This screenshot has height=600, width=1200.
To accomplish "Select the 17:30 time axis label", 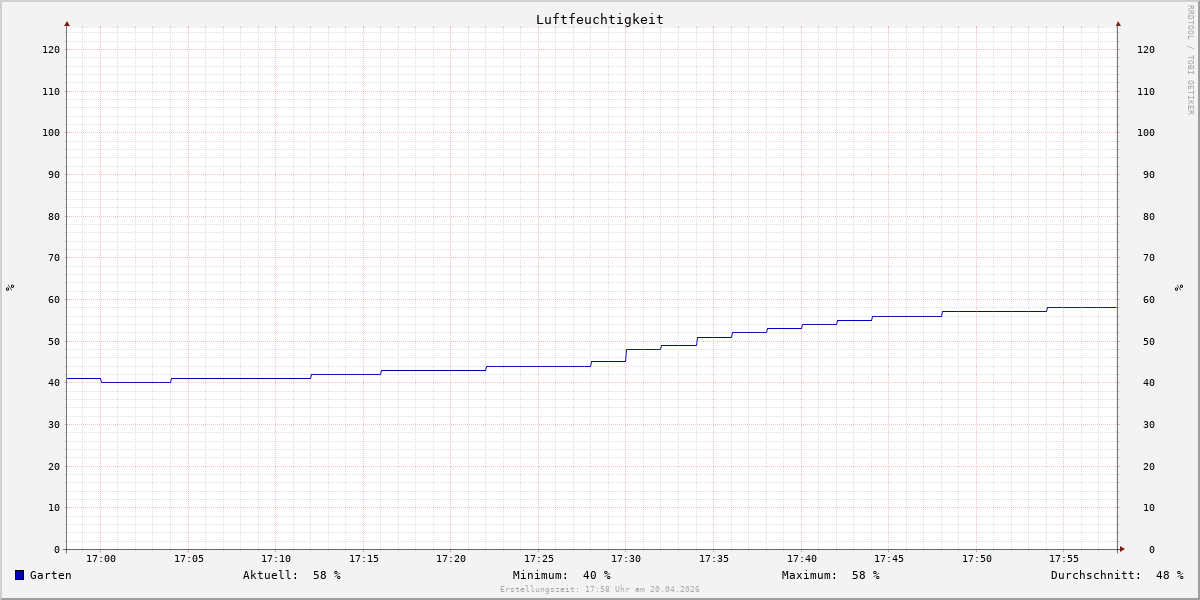I will pos(626,559).
